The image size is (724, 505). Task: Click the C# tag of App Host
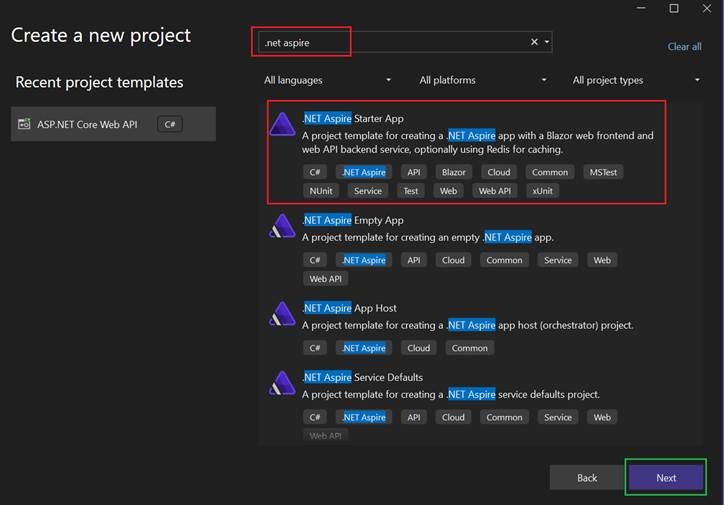[x=315, y=348]
